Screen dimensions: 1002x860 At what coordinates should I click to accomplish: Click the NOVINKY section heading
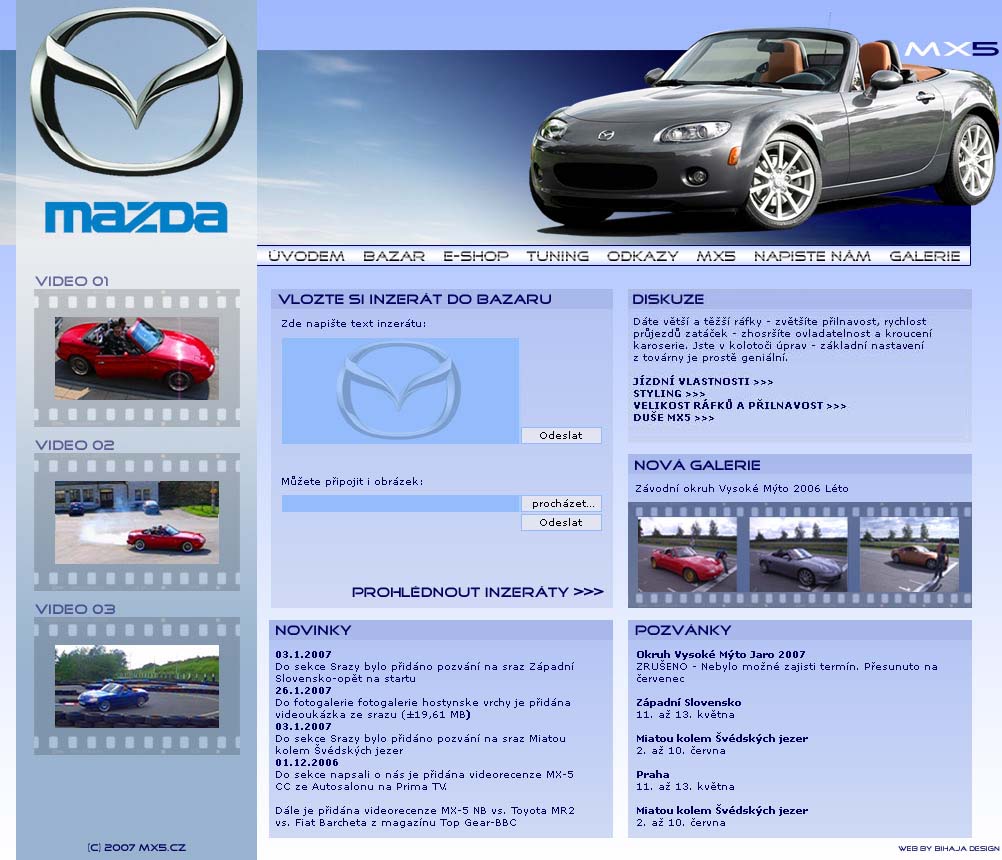[x=313, y=630]
